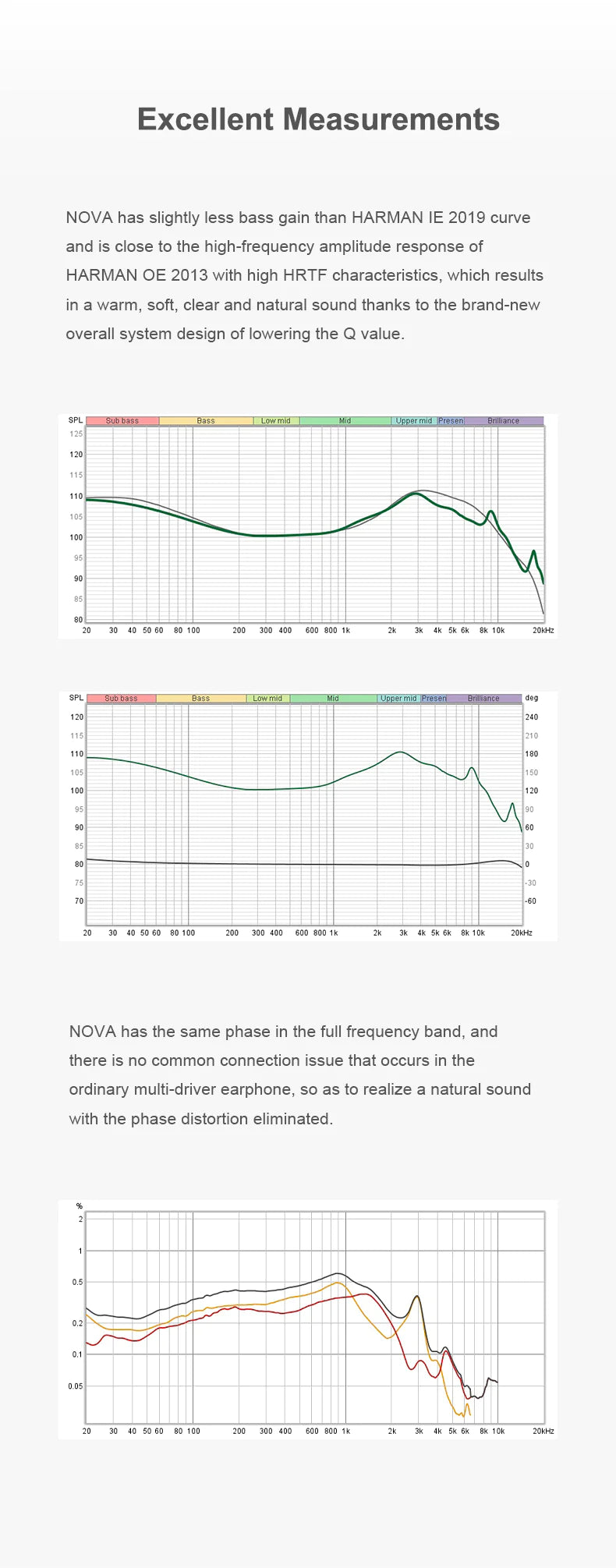The width and height of the screenshot is (616, 1568).
Task: Click the Mid band in the phase chart
Action: click(x=333, y=699)
